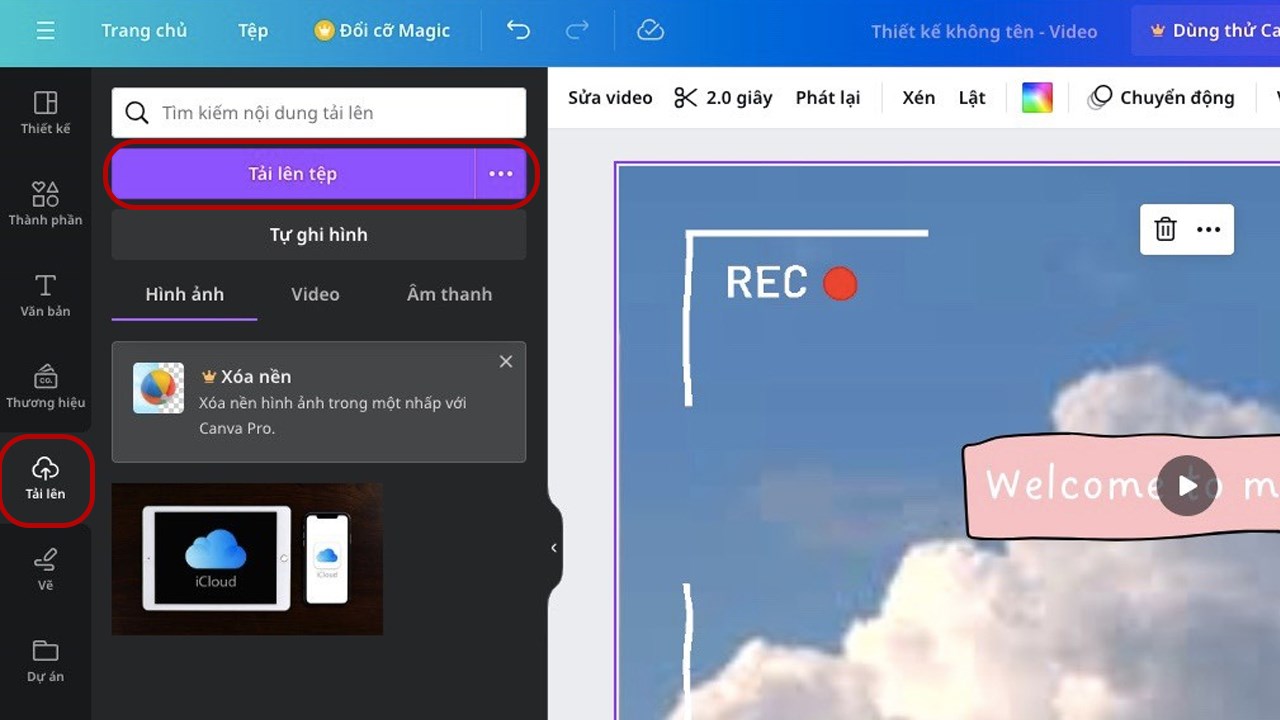Select the REC text on canvas
Viewport: 1280px width, 720px height.
point(766,283)
